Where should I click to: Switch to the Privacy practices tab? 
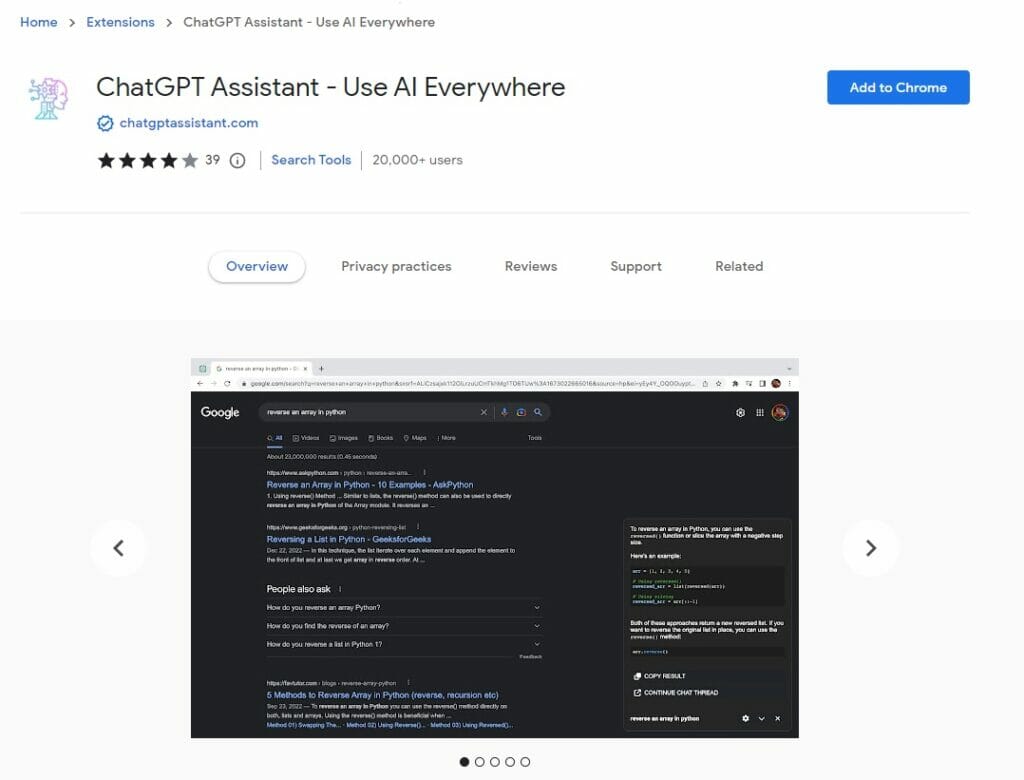(396, 267)
